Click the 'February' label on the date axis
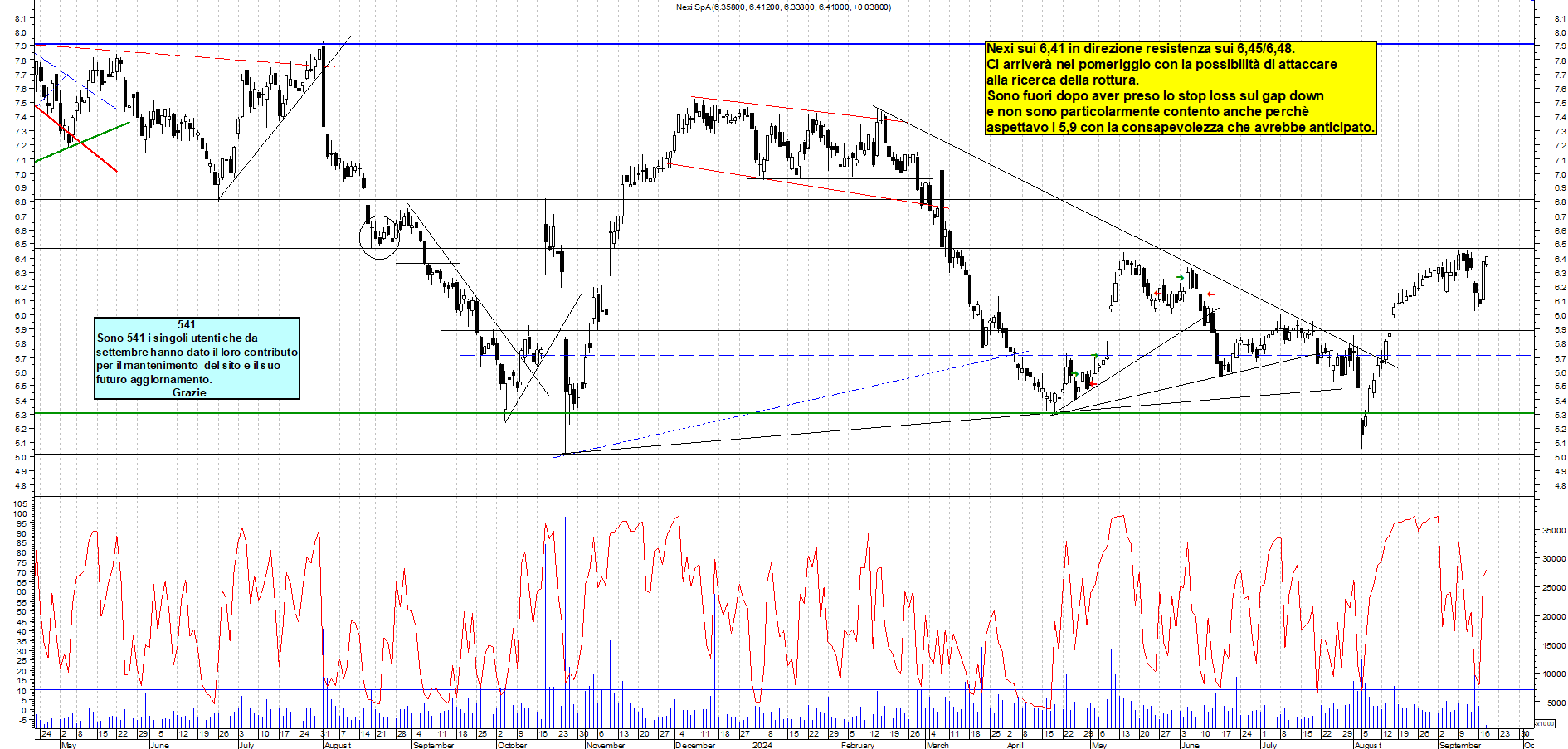The image size is (1568, 749). [x=858, y=745]
